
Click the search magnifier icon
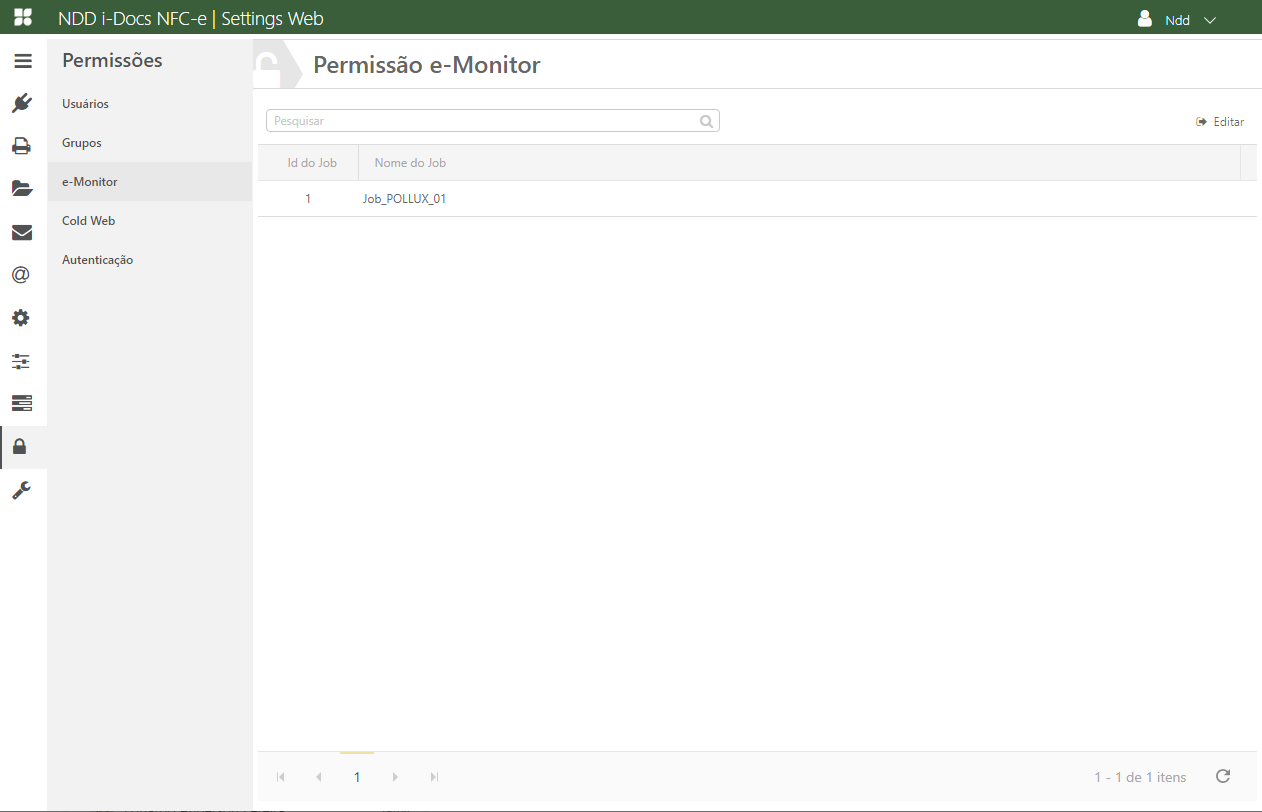tap(706, 121)
